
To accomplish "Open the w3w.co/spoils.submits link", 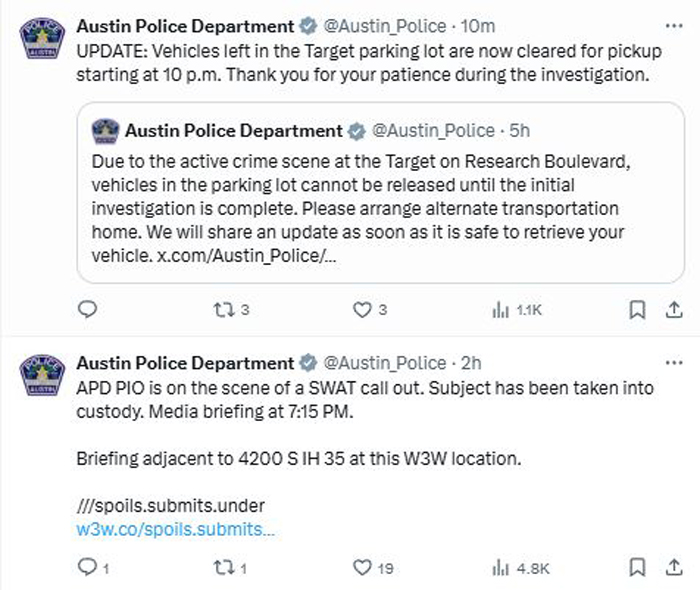I will [175, 529].
